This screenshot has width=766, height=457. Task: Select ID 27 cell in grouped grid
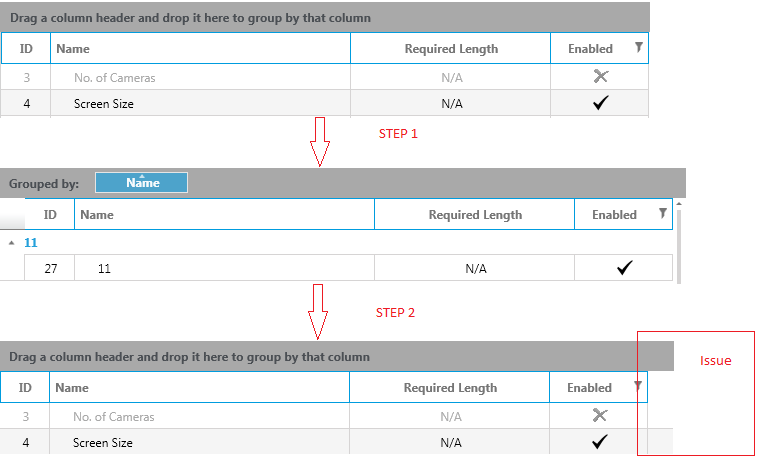point(50,268)
